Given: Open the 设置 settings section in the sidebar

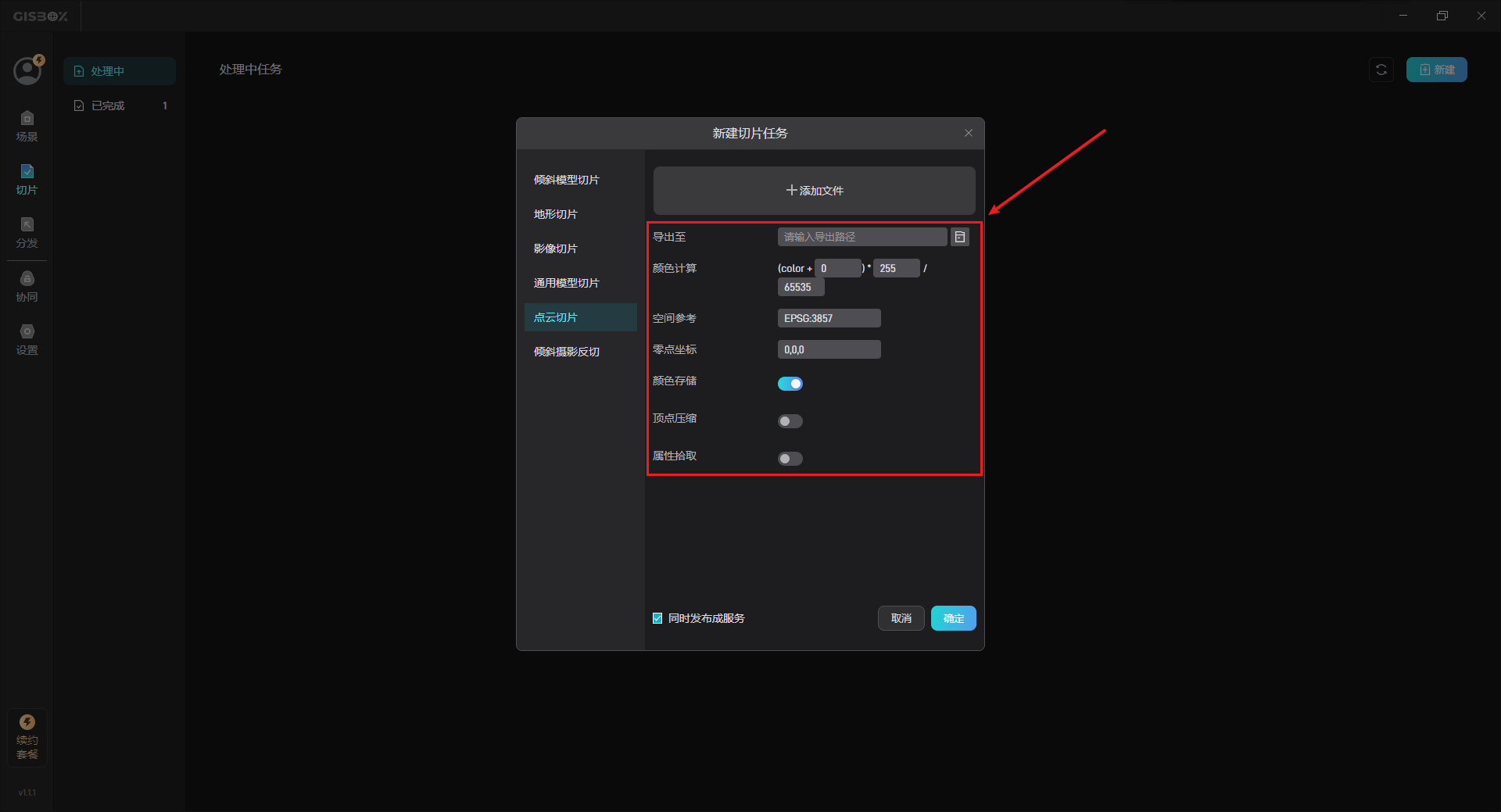Looking at the screenshot, I should pos(27,340).
